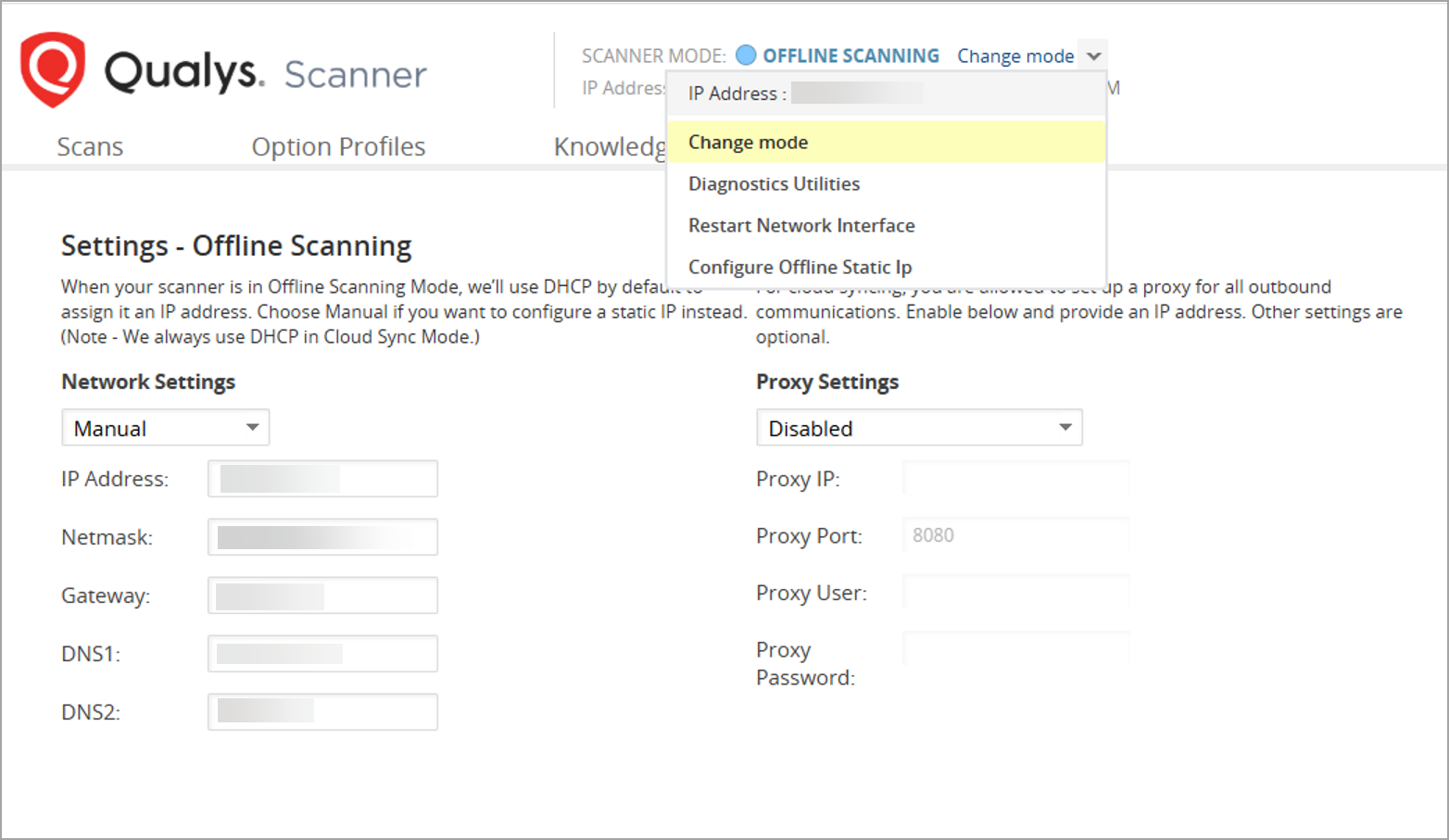Screen dimensions: 1449x840
Task: Expand the Change mode chevron arrow
Action: 1094,56
